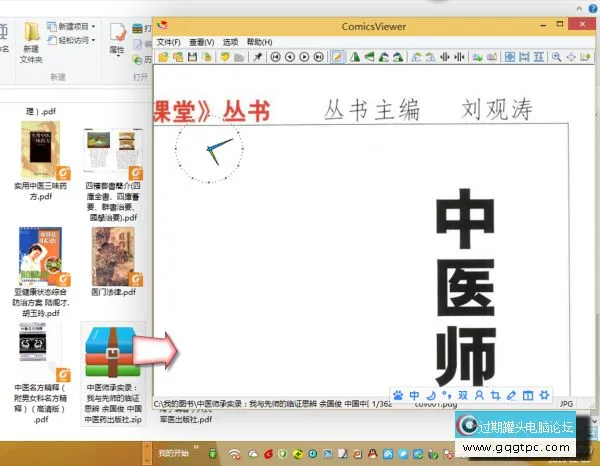Click Explorer scrollbar down arrow
This screenshot has width=600, height=466.
point(594,421)
